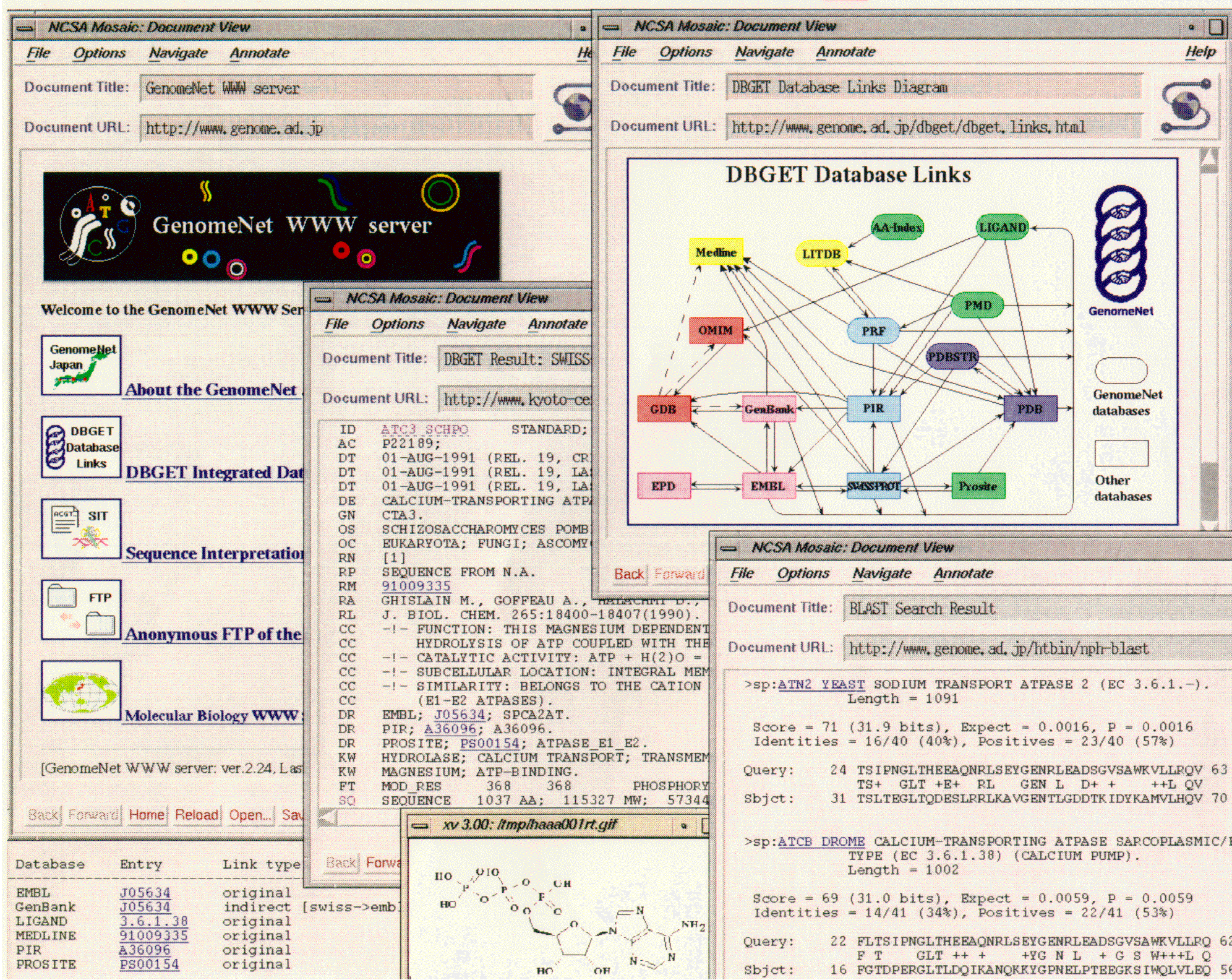
Task: Open Options menu in DBGET Result SWISS window
Action: (x=397, y=324)
